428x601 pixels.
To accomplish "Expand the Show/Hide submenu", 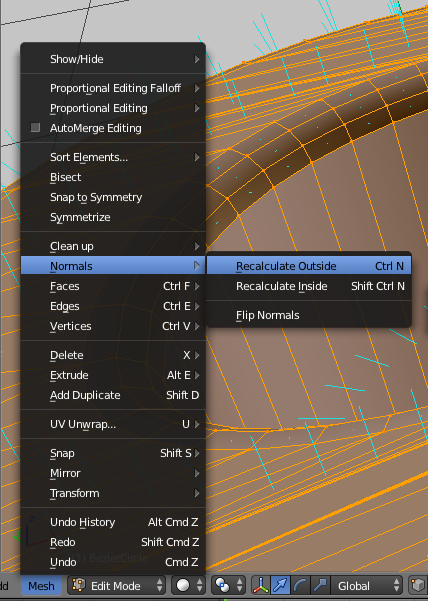I will pyautogui.click(x=113, y=59).
